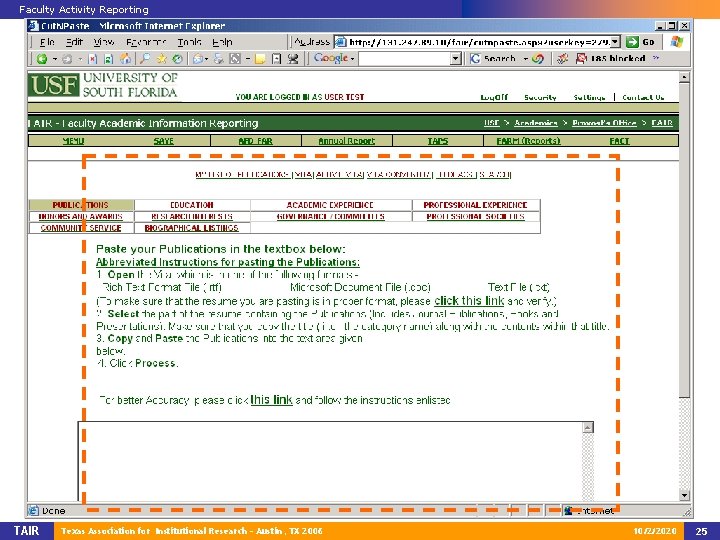Viewport: 720px width, 540px height.
Task: Open the Edit menu
Action: tap(74, 42)
